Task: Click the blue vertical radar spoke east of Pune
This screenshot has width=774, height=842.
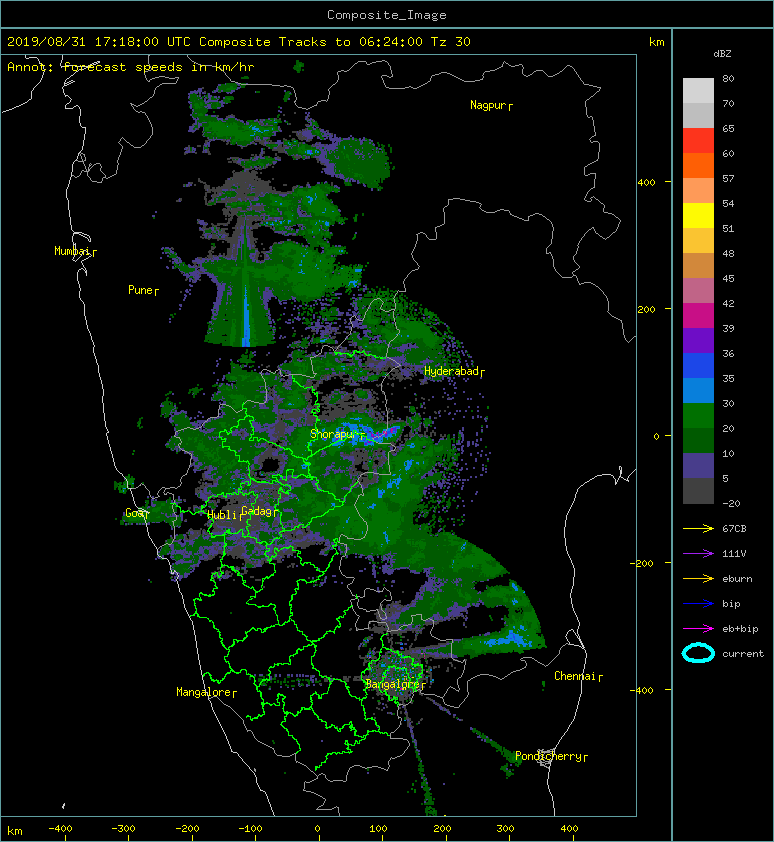Action: 246,317
